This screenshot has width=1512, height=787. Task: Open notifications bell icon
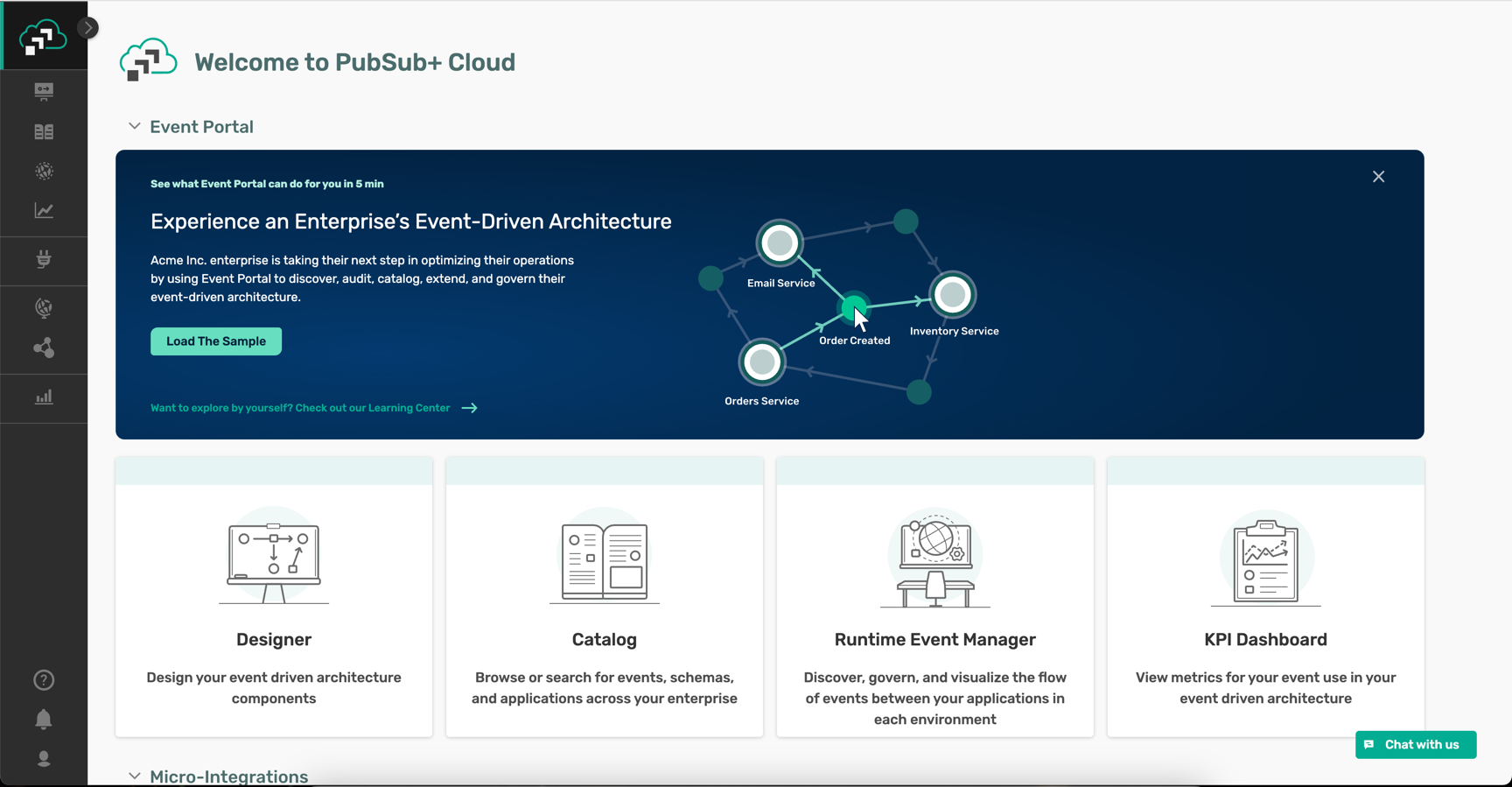point(44,719)
